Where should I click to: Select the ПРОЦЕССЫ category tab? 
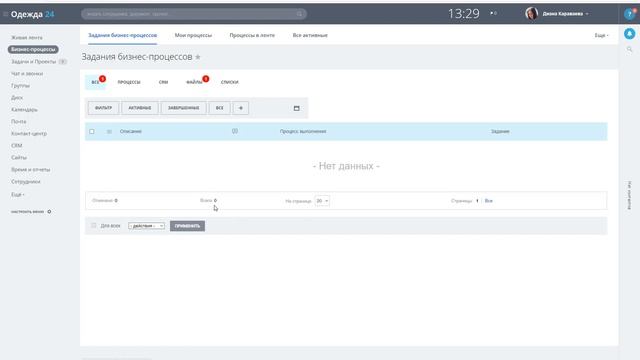pos(129,82)
